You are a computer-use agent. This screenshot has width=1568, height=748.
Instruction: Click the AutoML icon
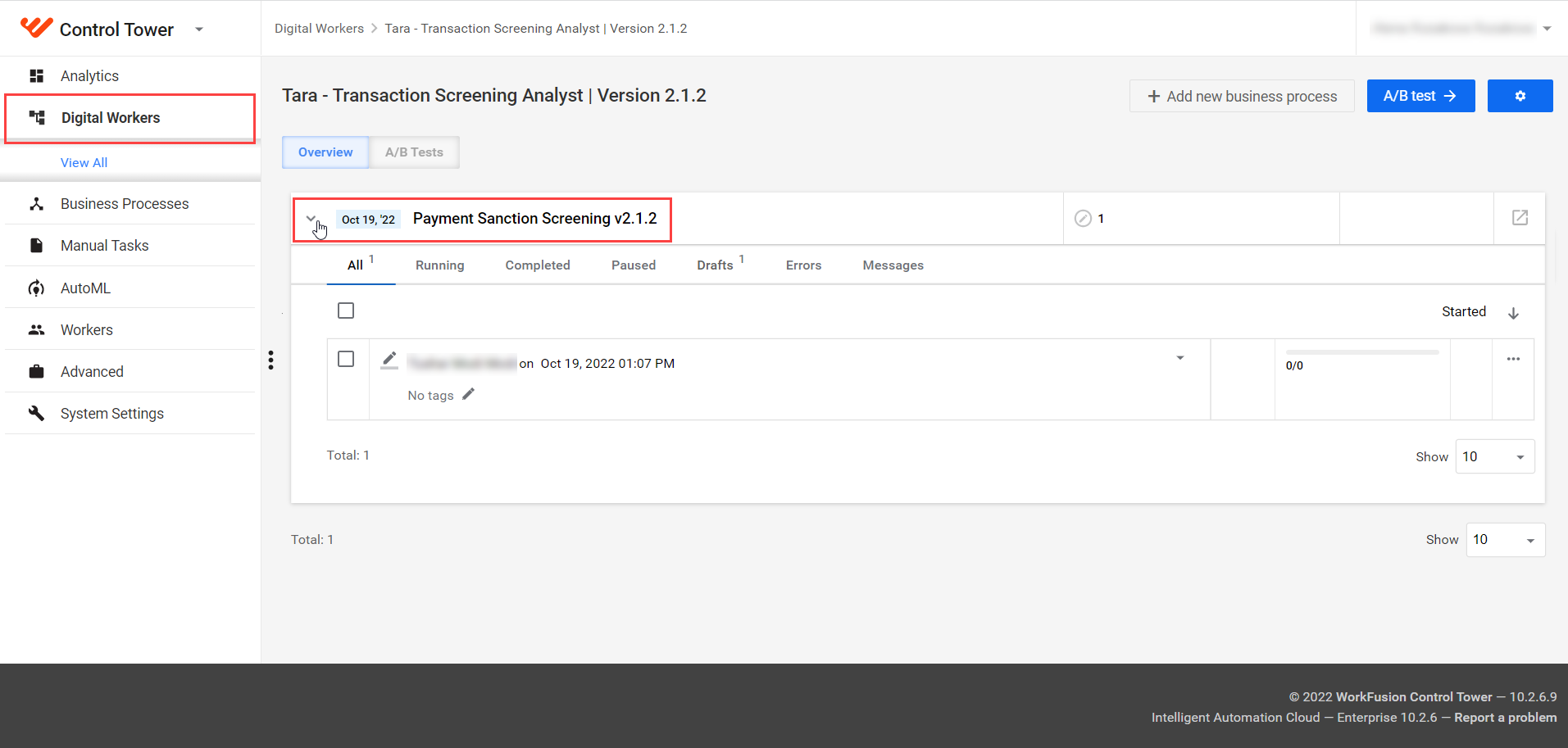[x=36, y=288]
